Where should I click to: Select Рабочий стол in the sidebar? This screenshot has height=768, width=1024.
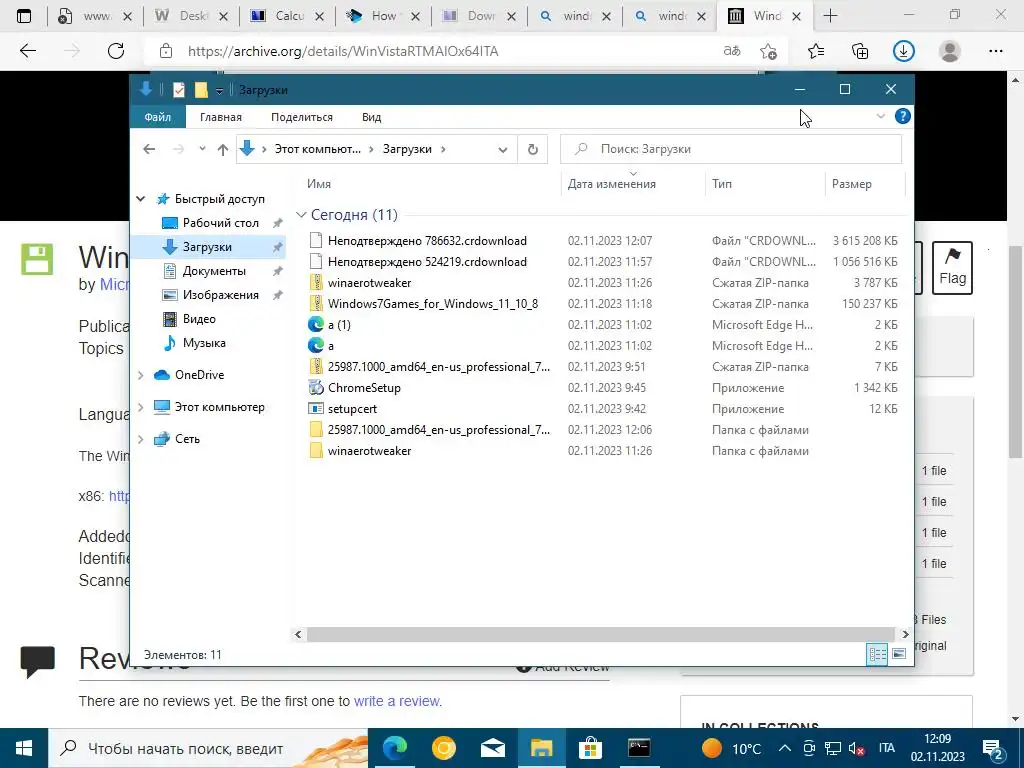coord(220,223)
